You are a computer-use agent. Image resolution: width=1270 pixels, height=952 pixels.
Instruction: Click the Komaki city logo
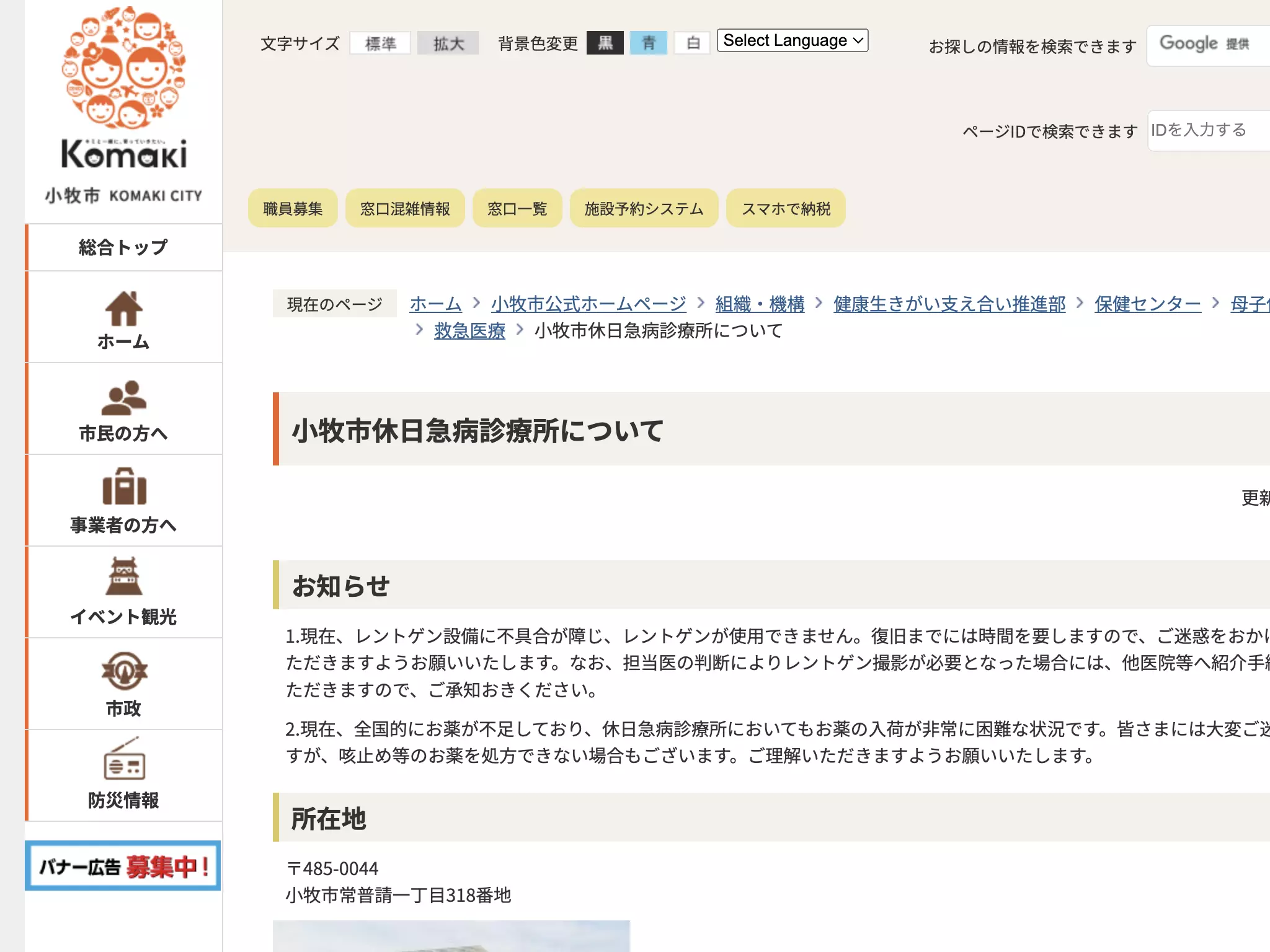[123, 105]
